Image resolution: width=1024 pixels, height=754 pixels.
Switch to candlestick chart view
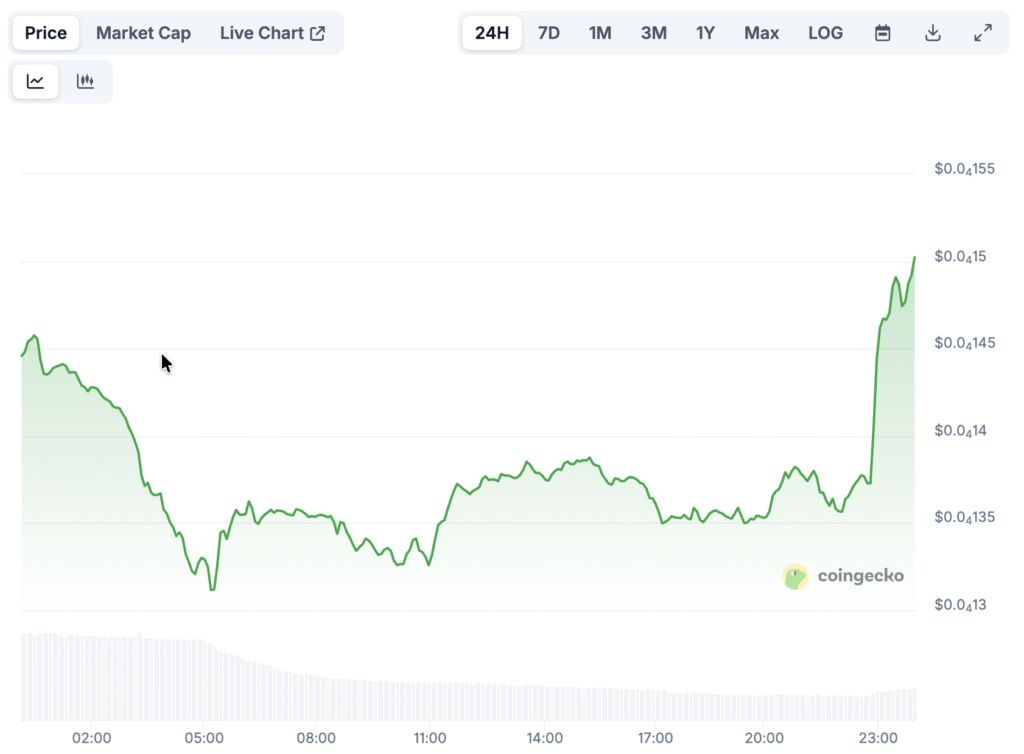(x=85, y=82)
